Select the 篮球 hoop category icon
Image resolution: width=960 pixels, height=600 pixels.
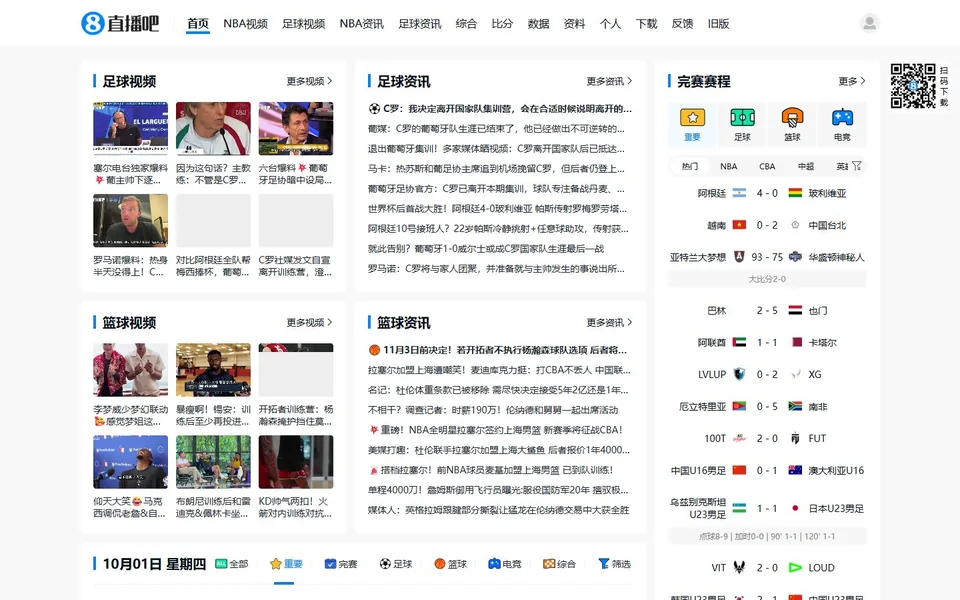(792, 117)
